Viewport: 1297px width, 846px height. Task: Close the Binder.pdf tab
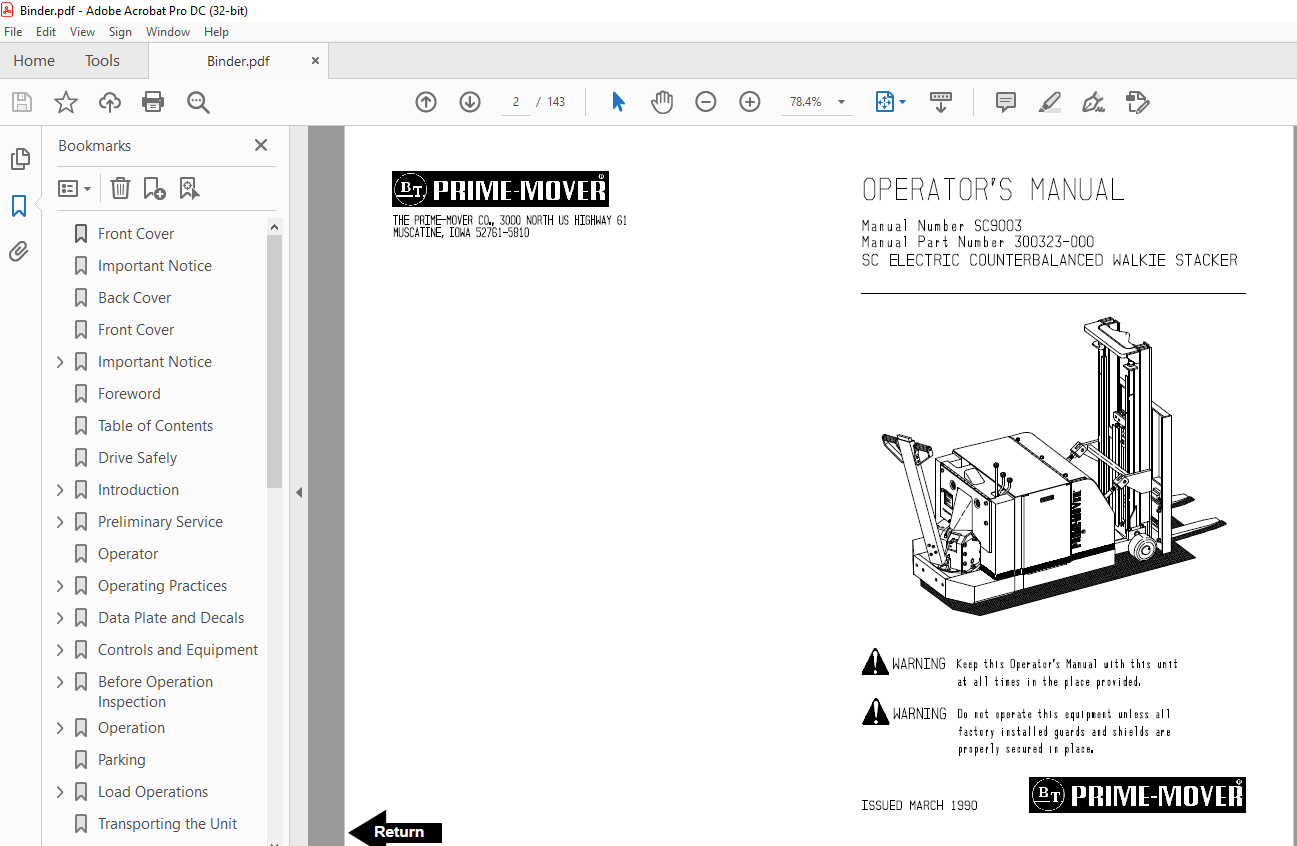tap(316, 61)
